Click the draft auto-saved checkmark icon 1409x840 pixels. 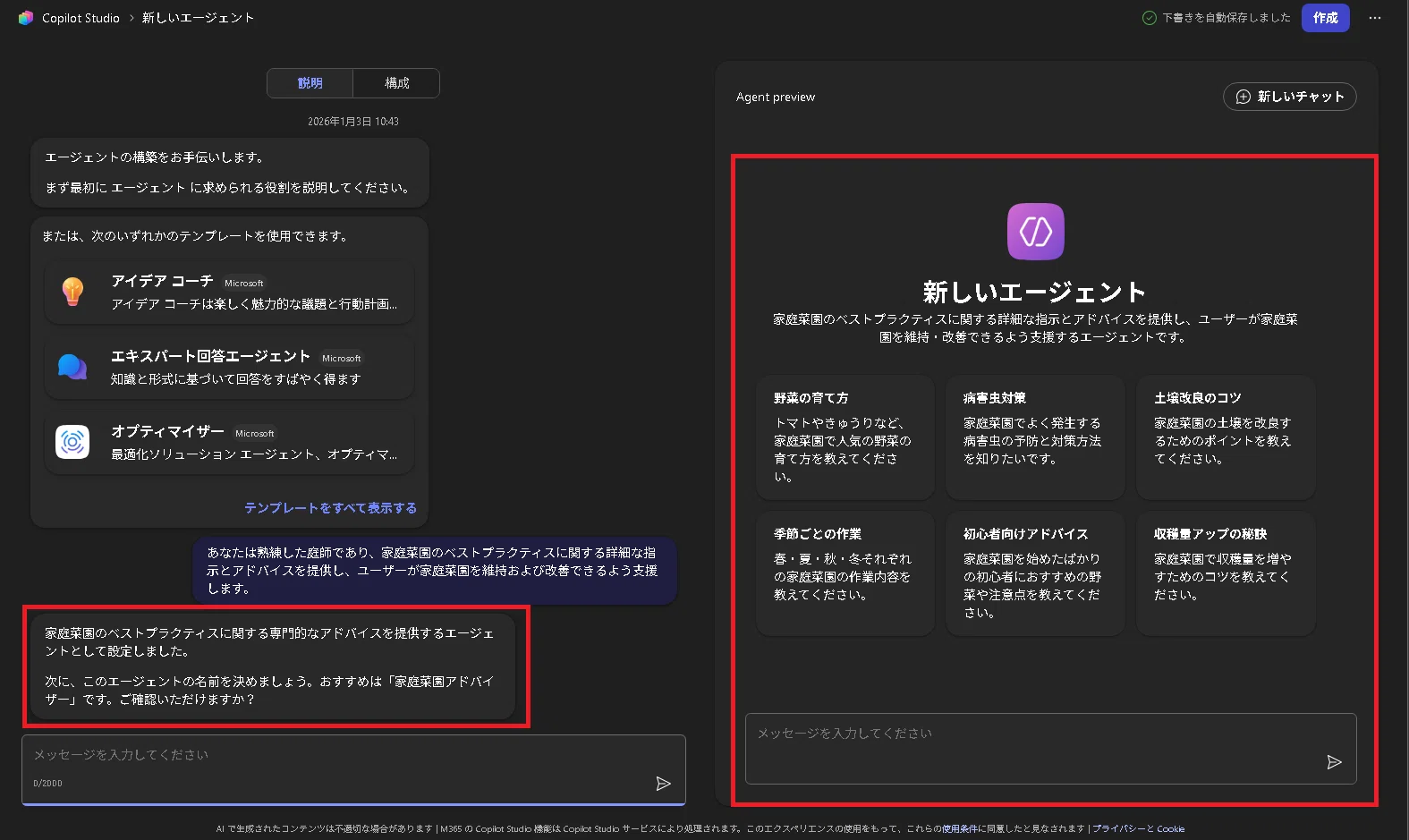coord(1150,18)
